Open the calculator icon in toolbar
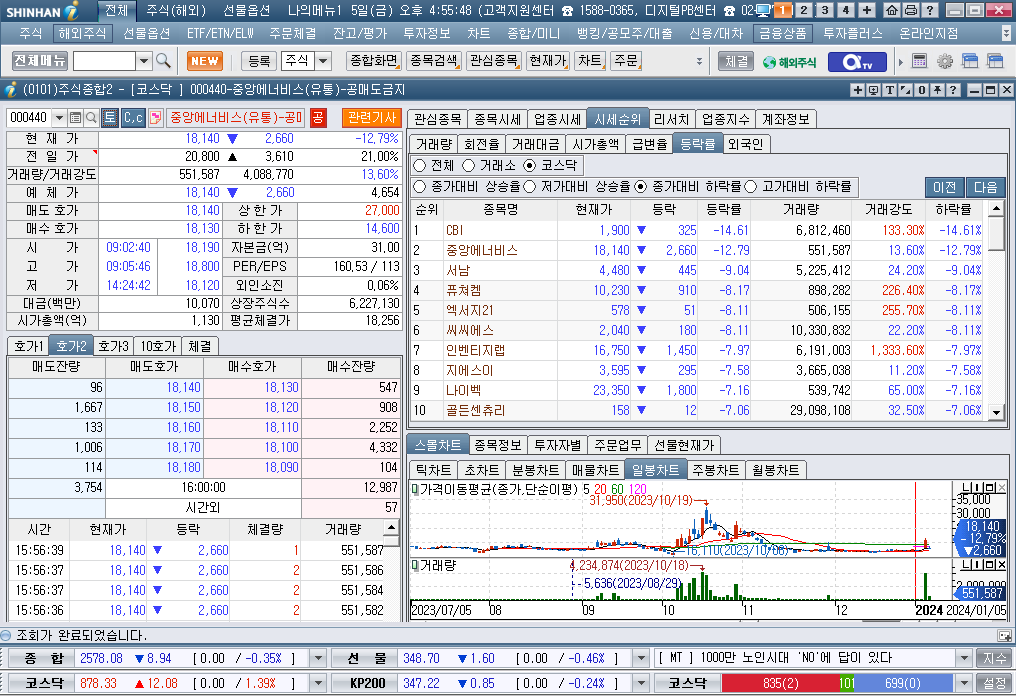The height and width of the screenshot is (697, 1016). point(919,61)
